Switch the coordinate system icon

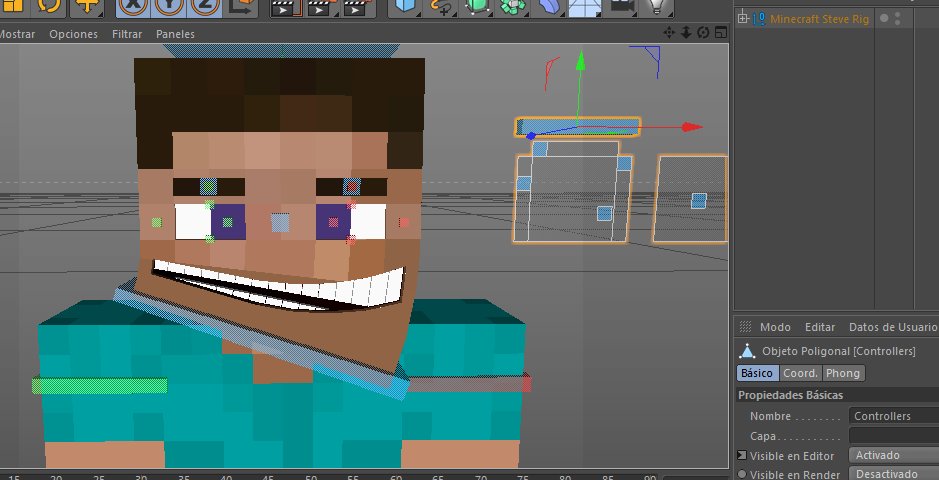[x=241, y=5]
